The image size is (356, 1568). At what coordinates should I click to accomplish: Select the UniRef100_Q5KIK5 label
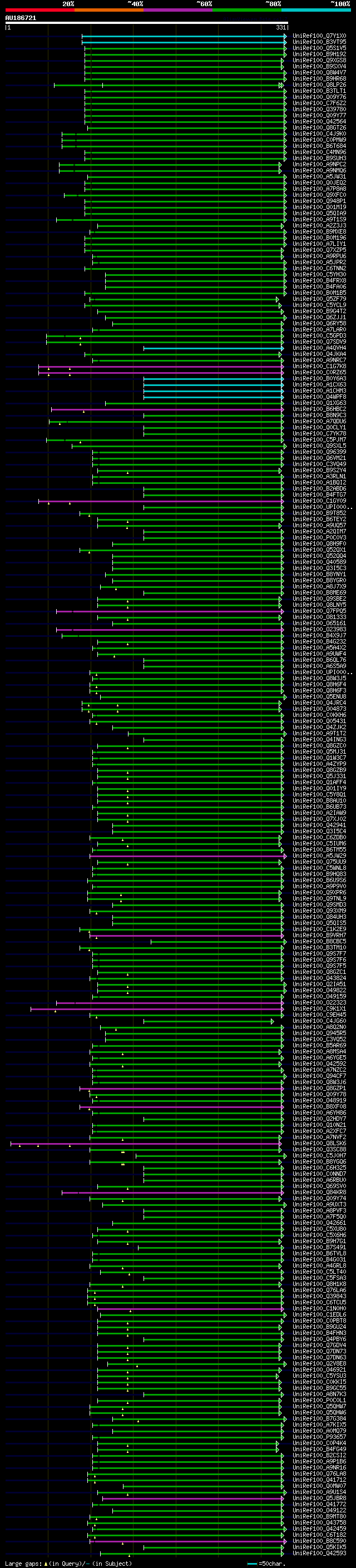[x=319, y=1547]
